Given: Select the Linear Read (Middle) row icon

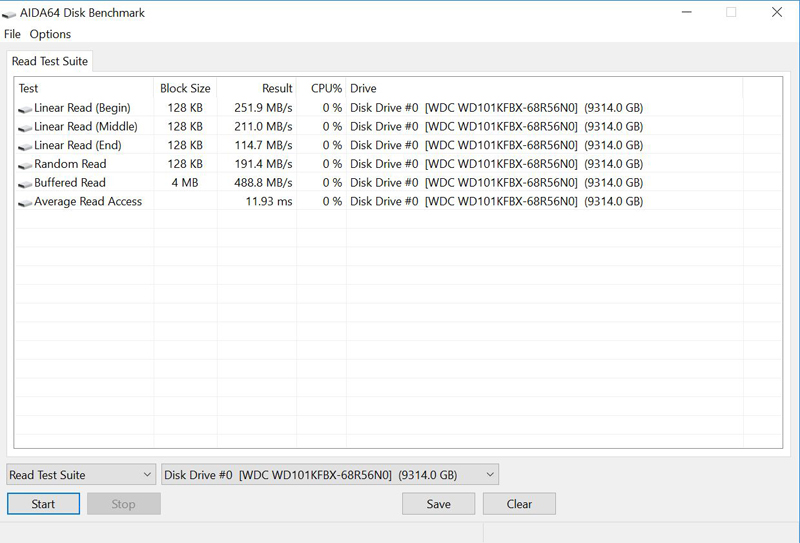Looking at the screenshot, I should tap(25, 128).
